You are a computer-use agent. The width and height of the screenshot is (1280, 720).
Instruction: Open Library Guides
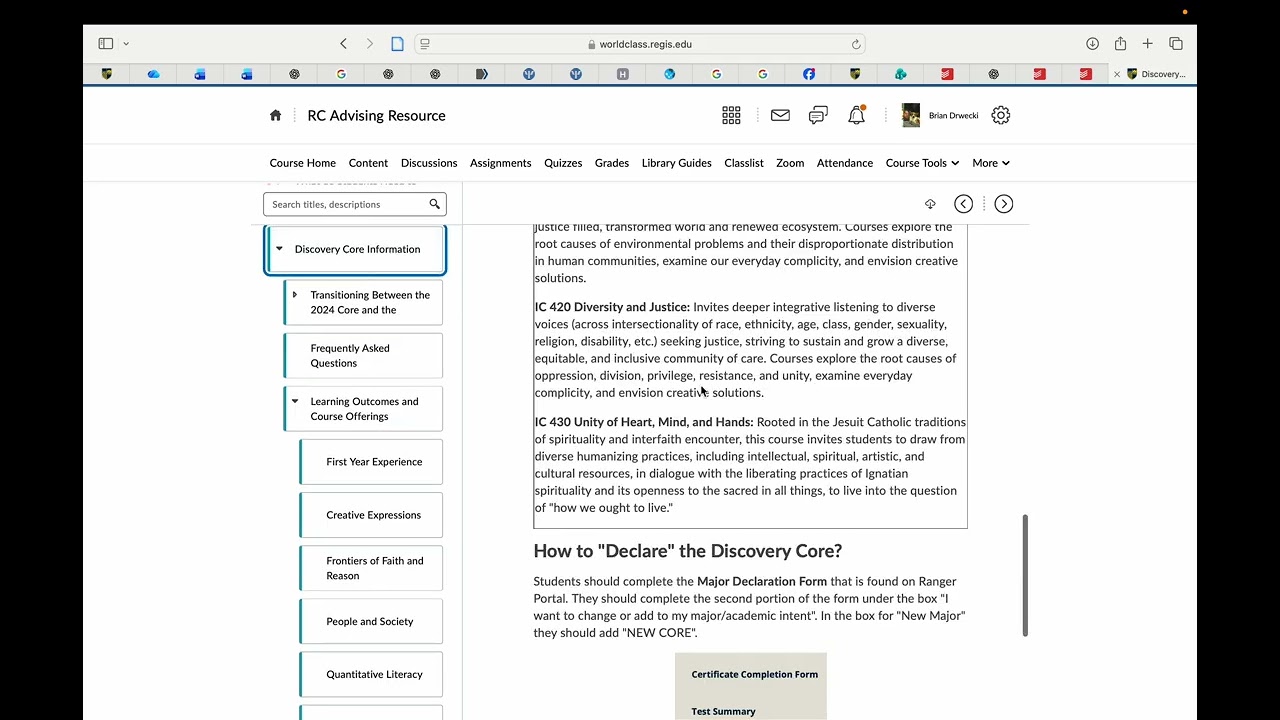(677, 163)
